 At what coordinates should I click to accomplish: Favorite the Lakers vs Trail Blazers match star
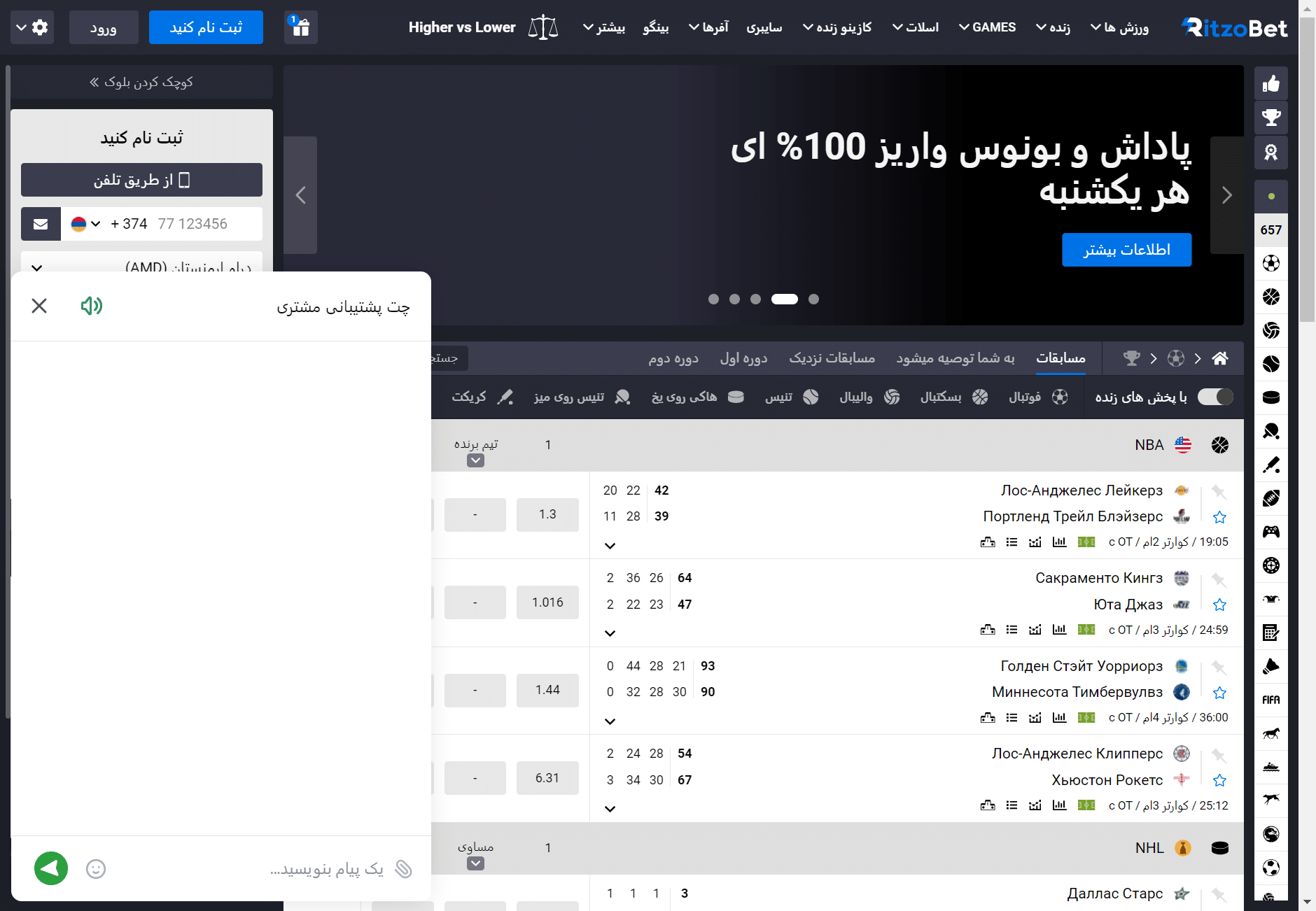pos(1219,517)
